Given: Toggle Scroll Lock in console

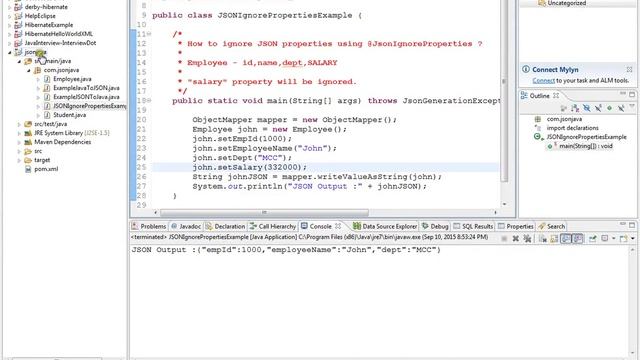Looking at the screenshot, I should pos(554,239).
